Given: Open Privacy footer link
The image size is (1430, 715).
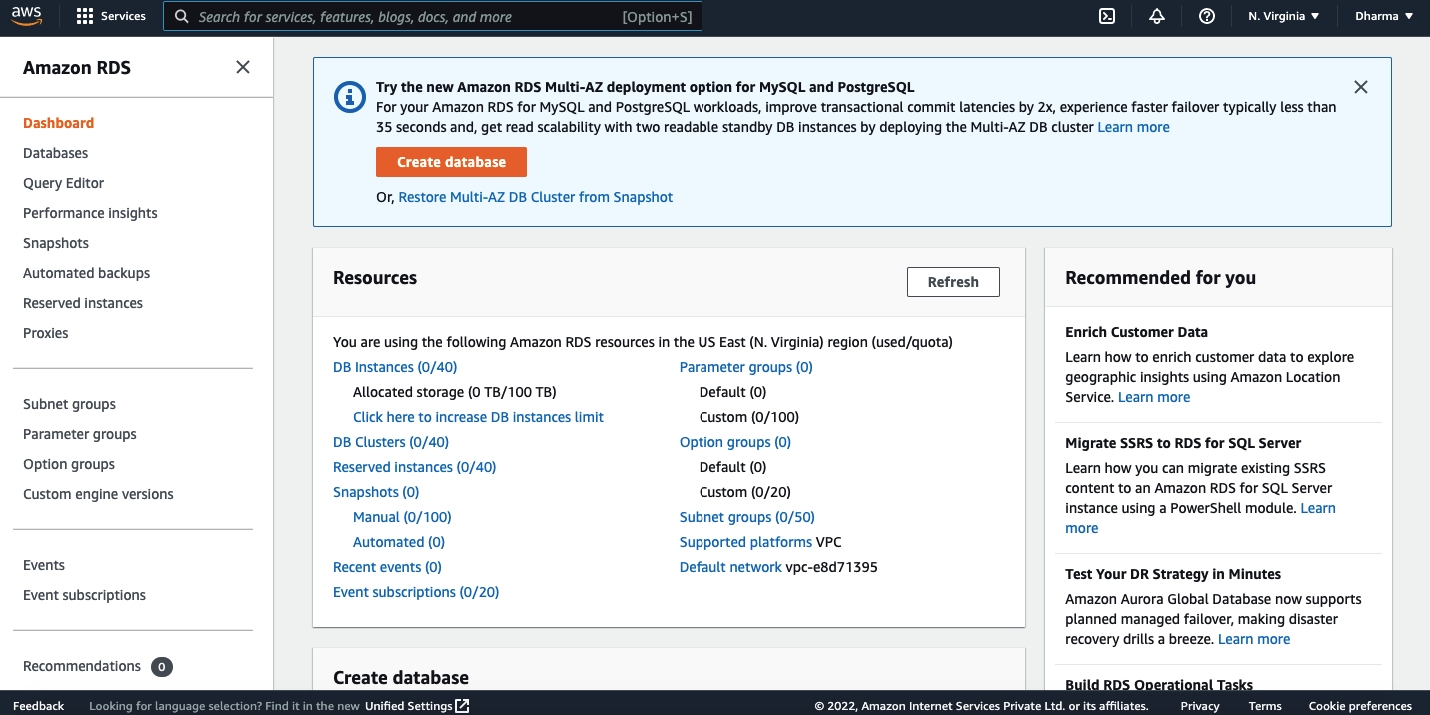Looking at the screenshot, I should click(x=1200, y=706).
